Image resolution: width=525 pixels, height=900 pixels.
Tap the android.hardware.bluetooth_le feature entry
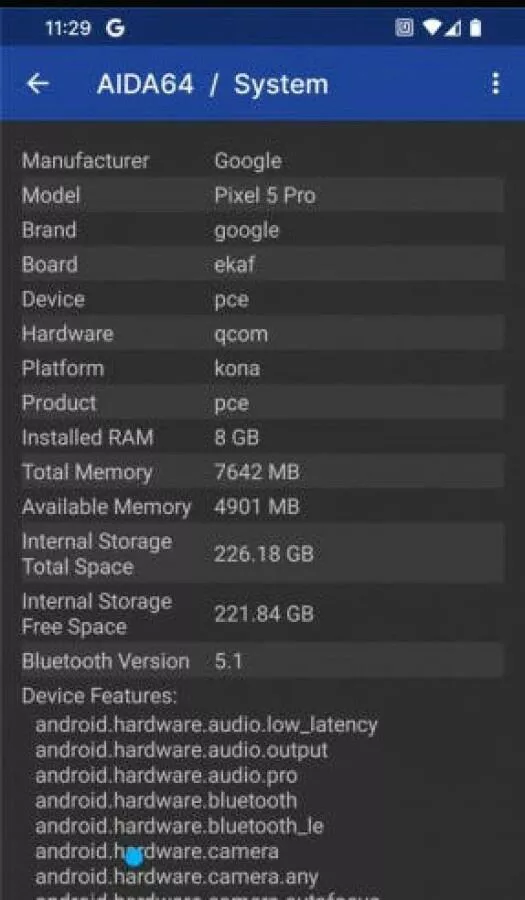click(180, 826)
